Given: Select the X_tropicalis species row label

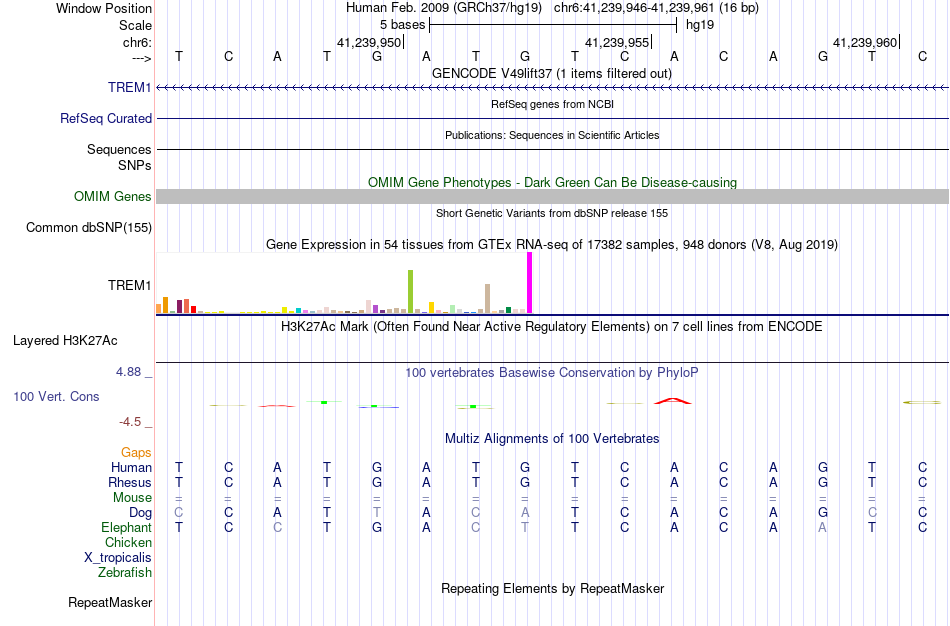Looking at the screenshot, I should [x=118, y=558].
